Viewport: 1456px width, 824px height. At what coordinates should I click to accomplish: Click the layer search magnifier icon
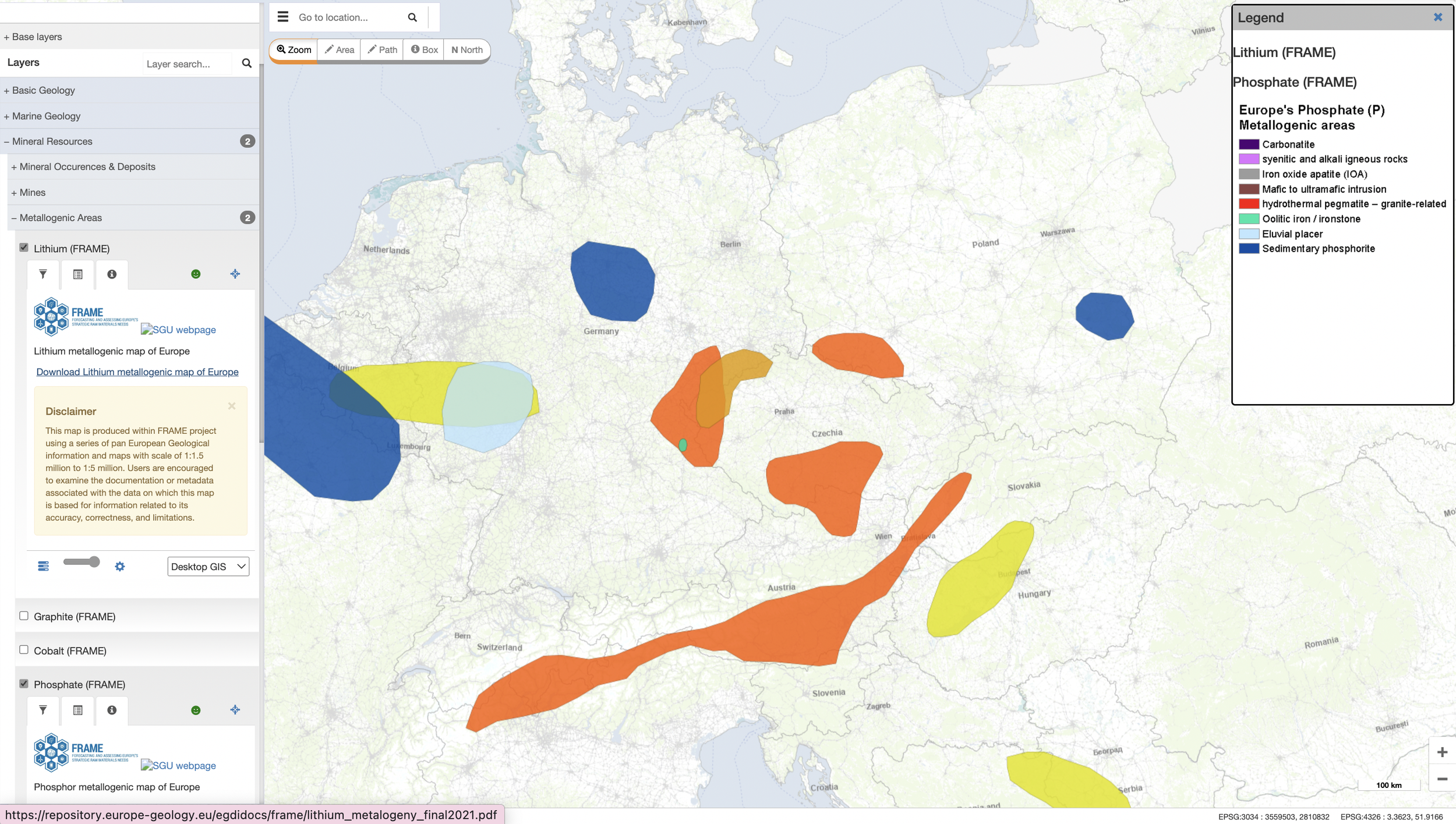click(247, 63)
